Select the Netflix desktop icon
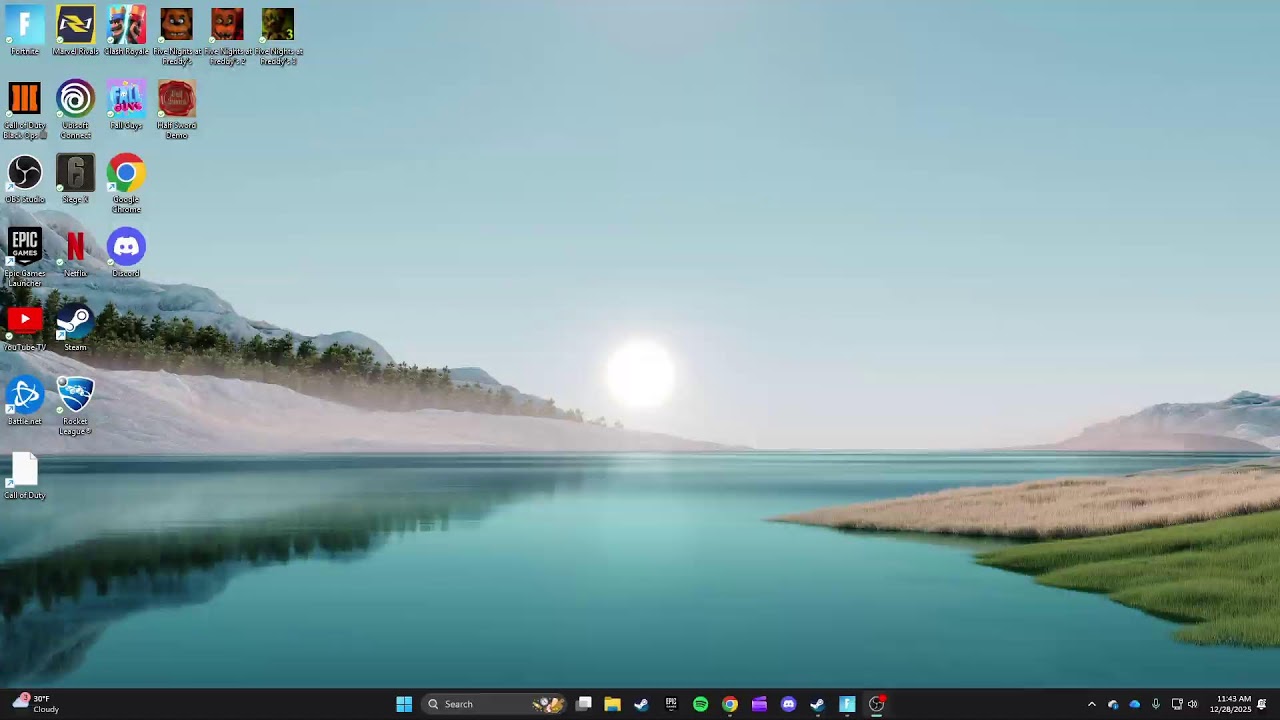 pos(75,253)
